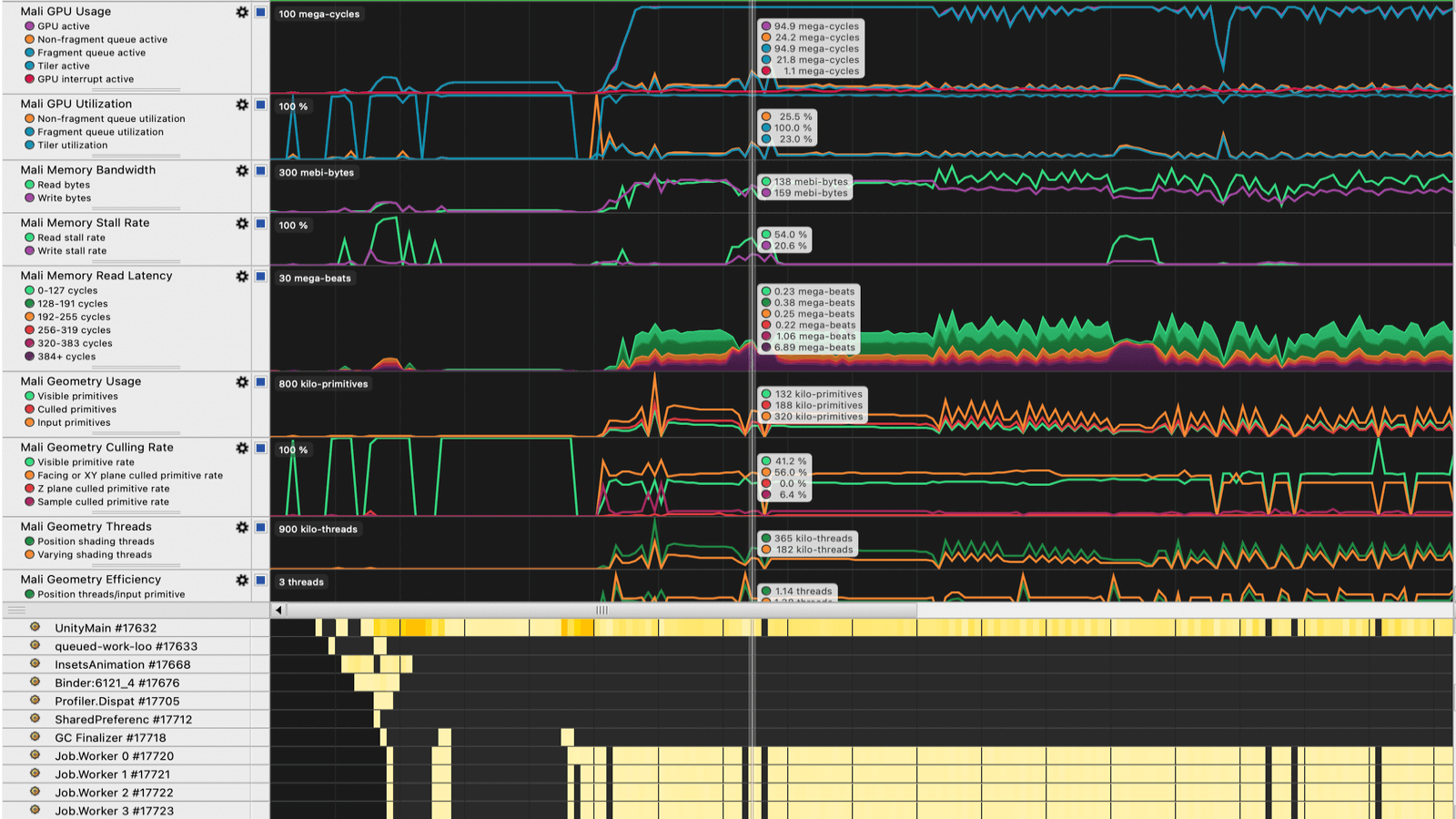This screenshot has width=1456, height=819.
Task: Select the Binder:6121_4 #17676 thread row
Action: point(116,683)
